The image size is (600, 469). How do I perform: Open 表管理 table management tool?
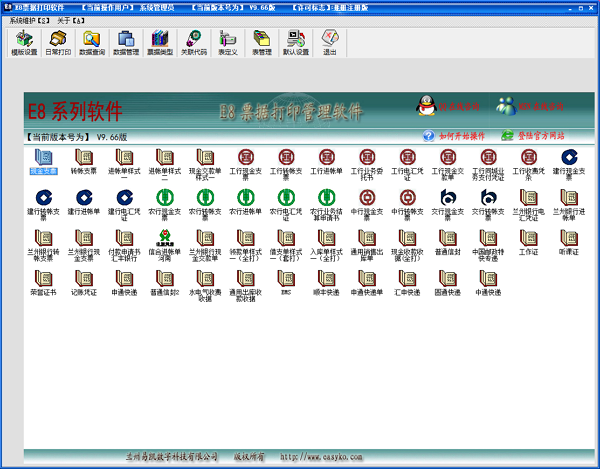tap(262, 43)
